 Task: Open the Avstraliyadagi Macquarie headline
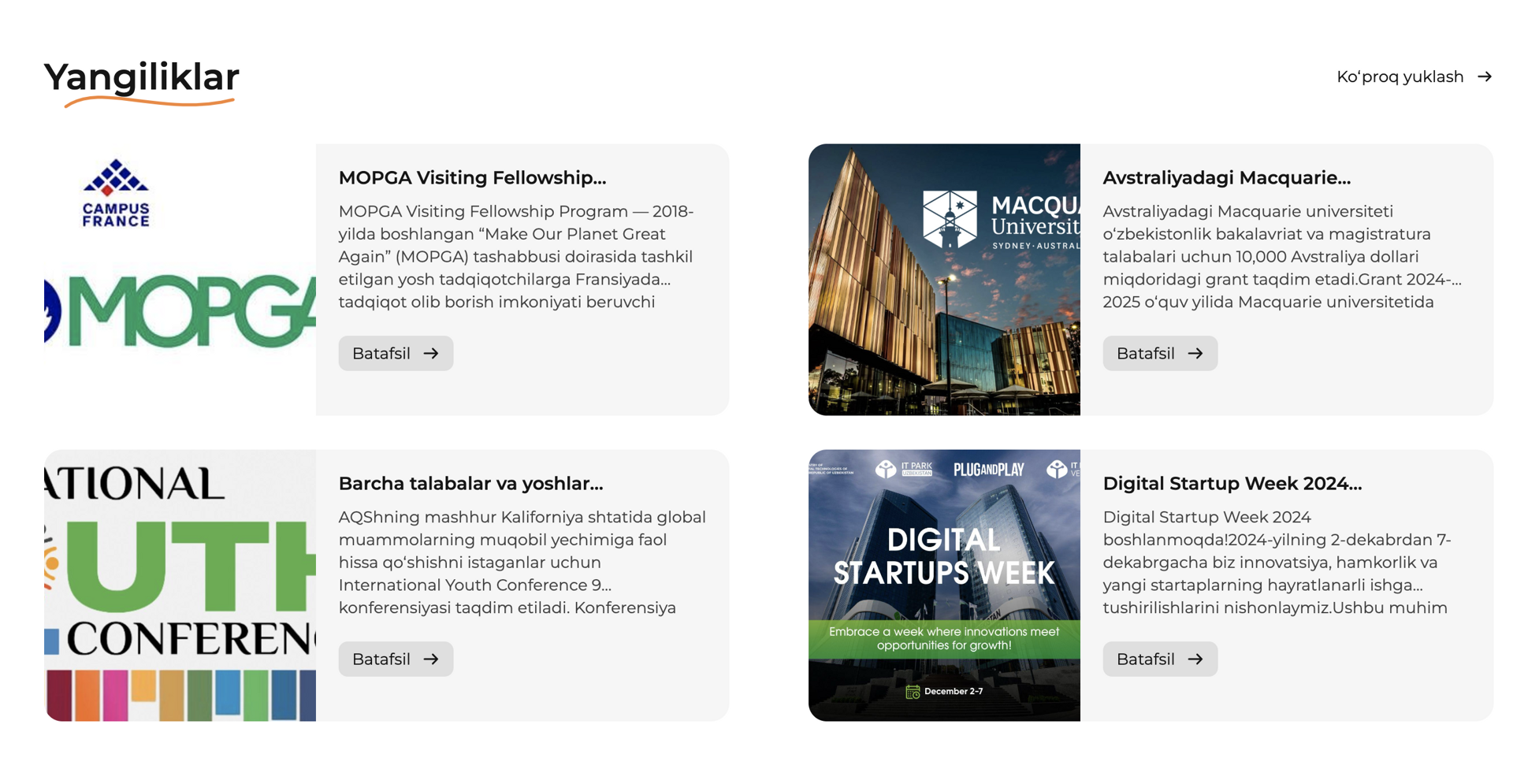point(1226,178)
